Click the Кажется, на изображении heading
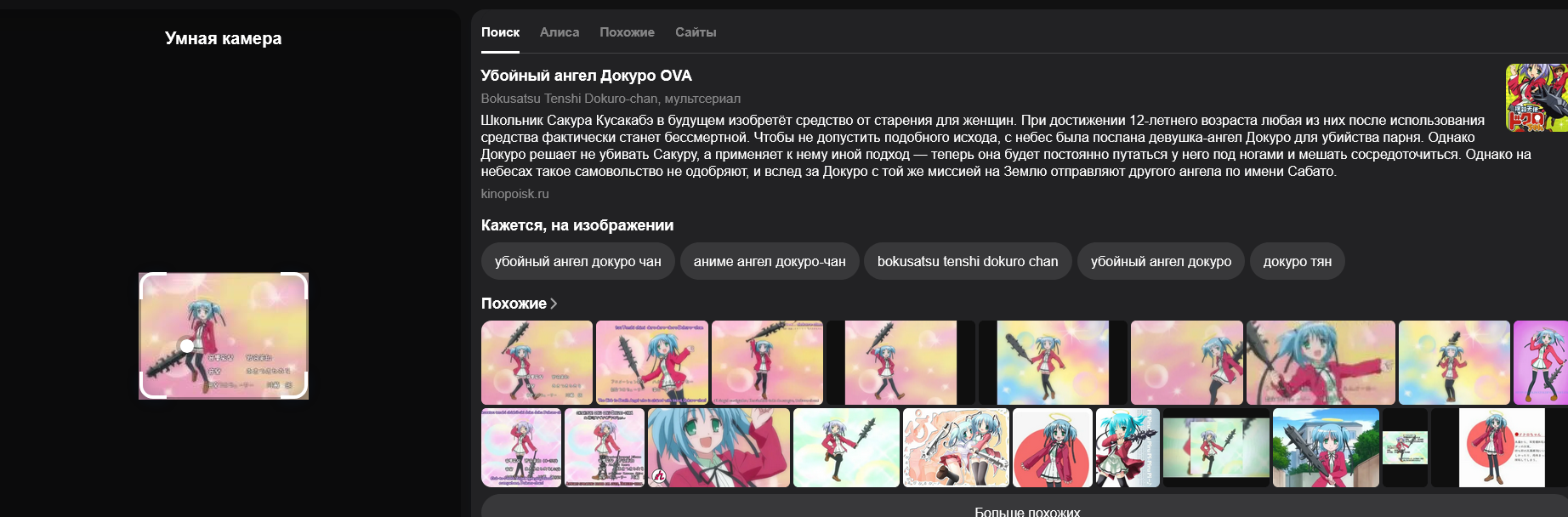 577,225
